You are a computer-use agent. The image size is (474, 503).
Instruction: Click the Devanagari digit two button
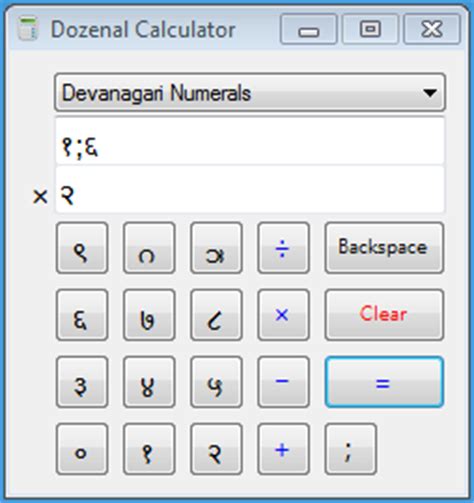click(216, 449)
